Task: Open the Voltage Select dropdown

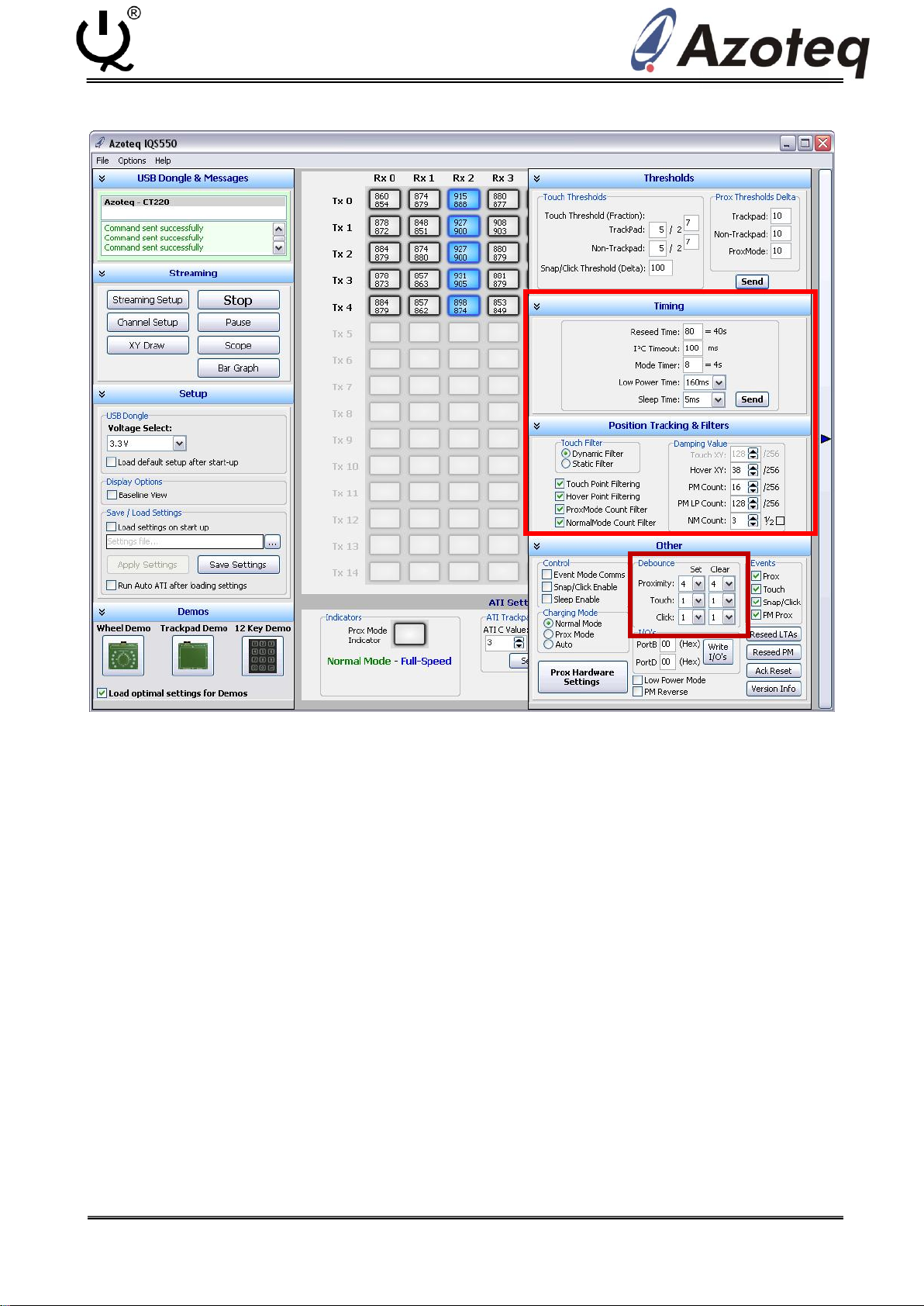Action: [180, 444]
